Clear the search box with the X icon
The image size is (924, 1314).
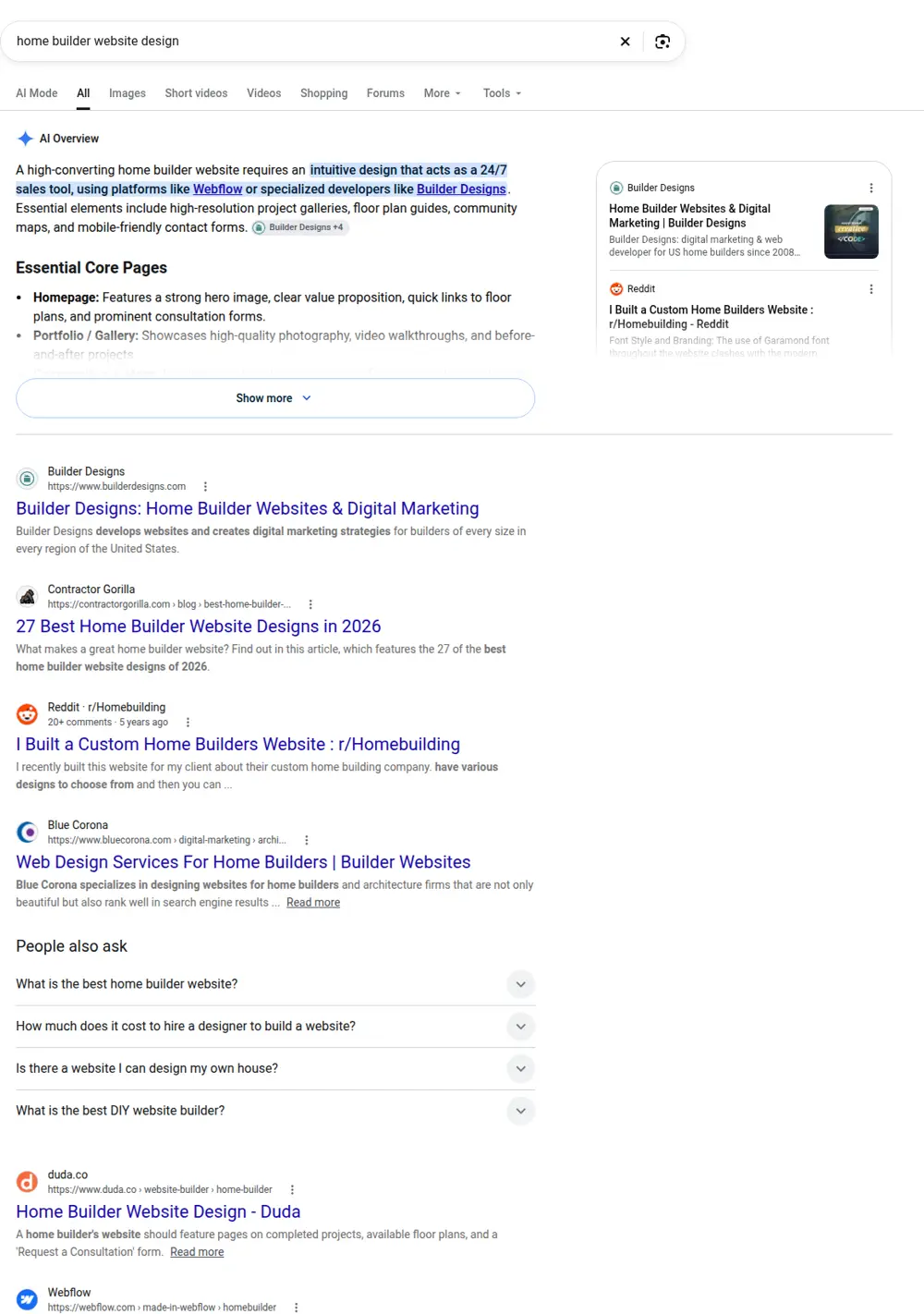(625, 42)
